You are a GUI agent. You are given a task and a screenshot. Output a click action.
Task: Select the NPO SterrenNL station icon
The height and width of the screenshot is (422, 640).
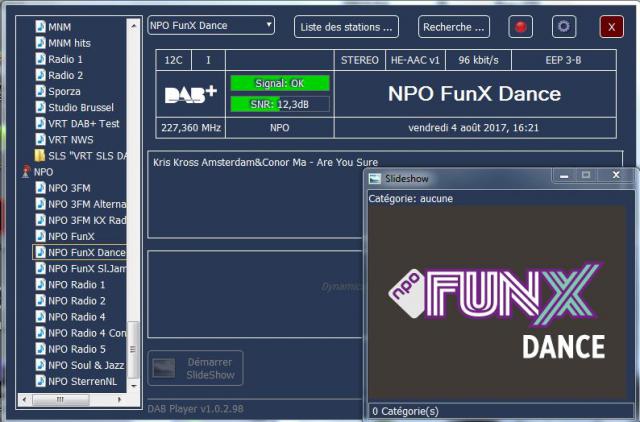[40, 381]
